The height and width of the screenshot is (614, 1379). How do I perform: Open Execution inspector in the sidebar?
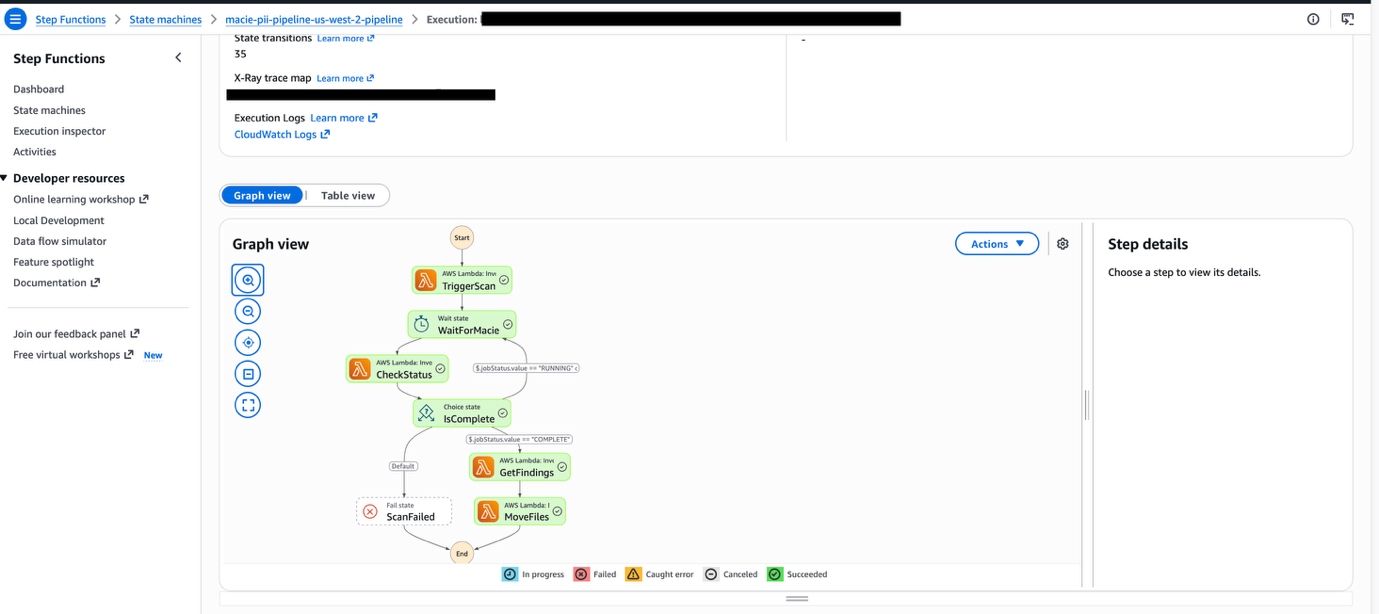pos(59,131)
